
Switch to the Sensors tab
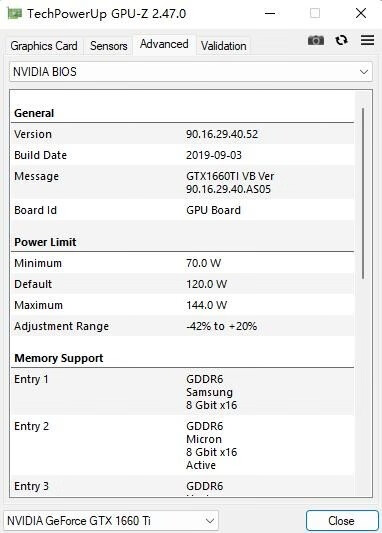[108, 46]
